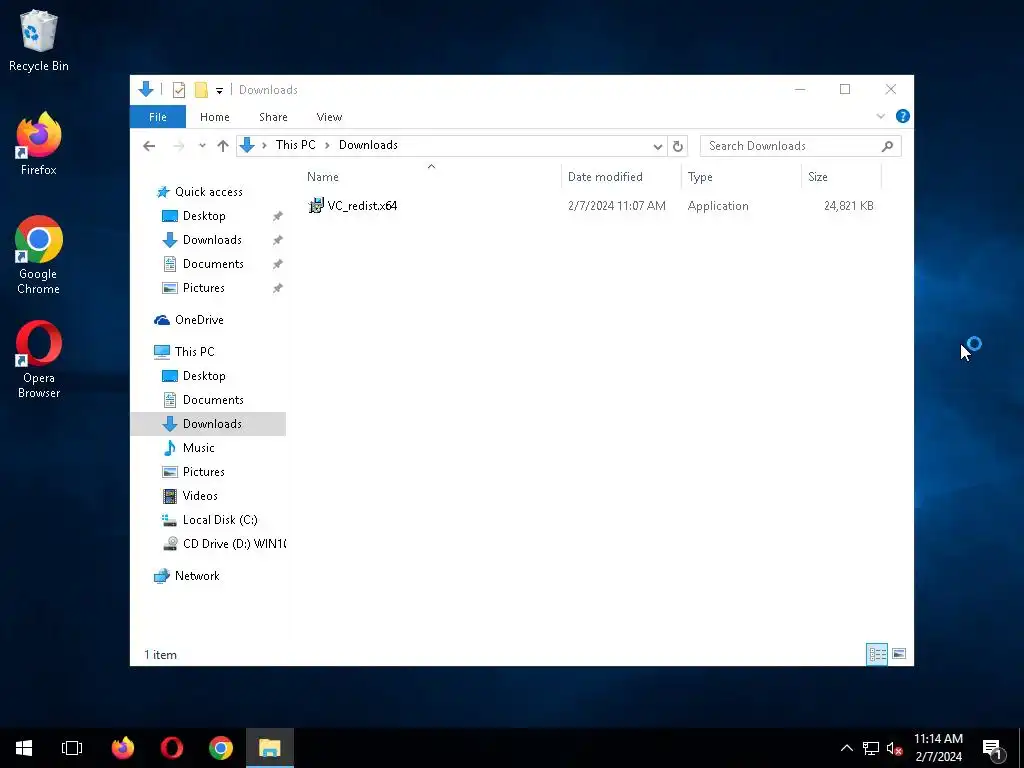Image resolution: width=1024 pixels, height=768 pixels.
Task: Switch to the View ribbon tab
Action: [329, 117]
